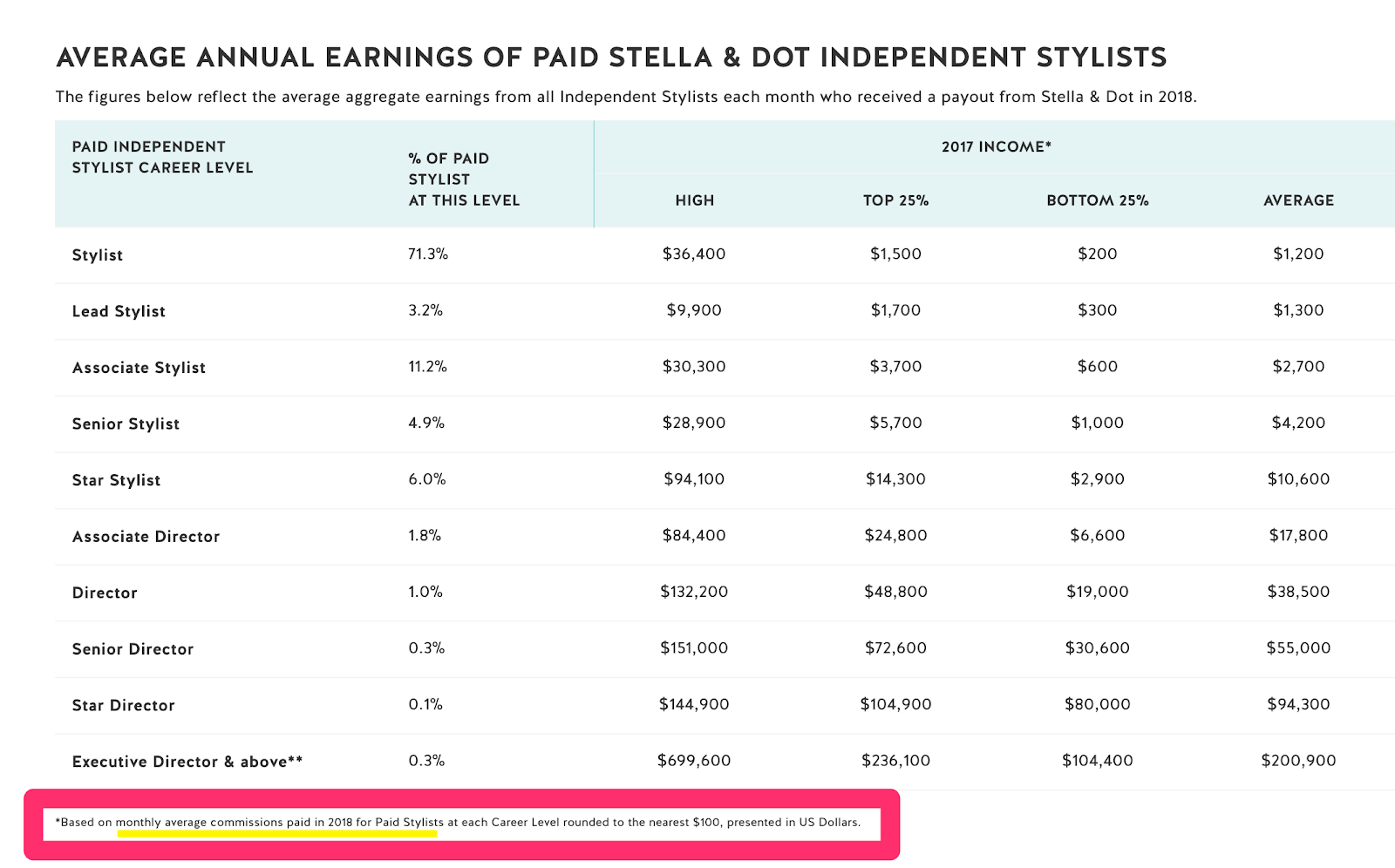
Task: Click the main earnings heading text
Action: (x=611, y=58)
